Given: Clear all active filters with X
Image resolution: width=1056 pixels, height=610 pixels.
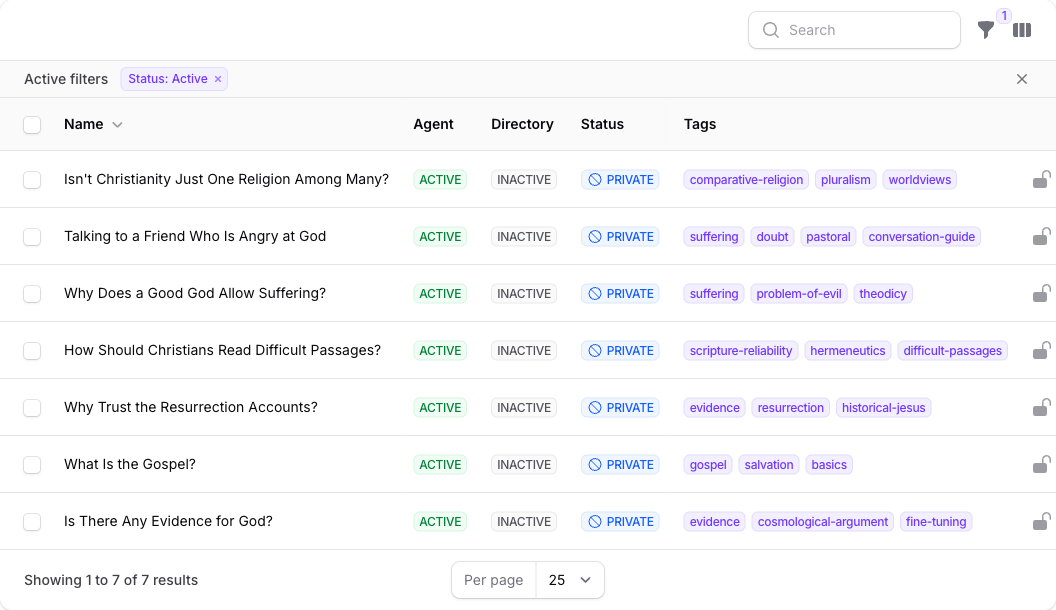Looking at the screenshot, I should (1022, 79).
